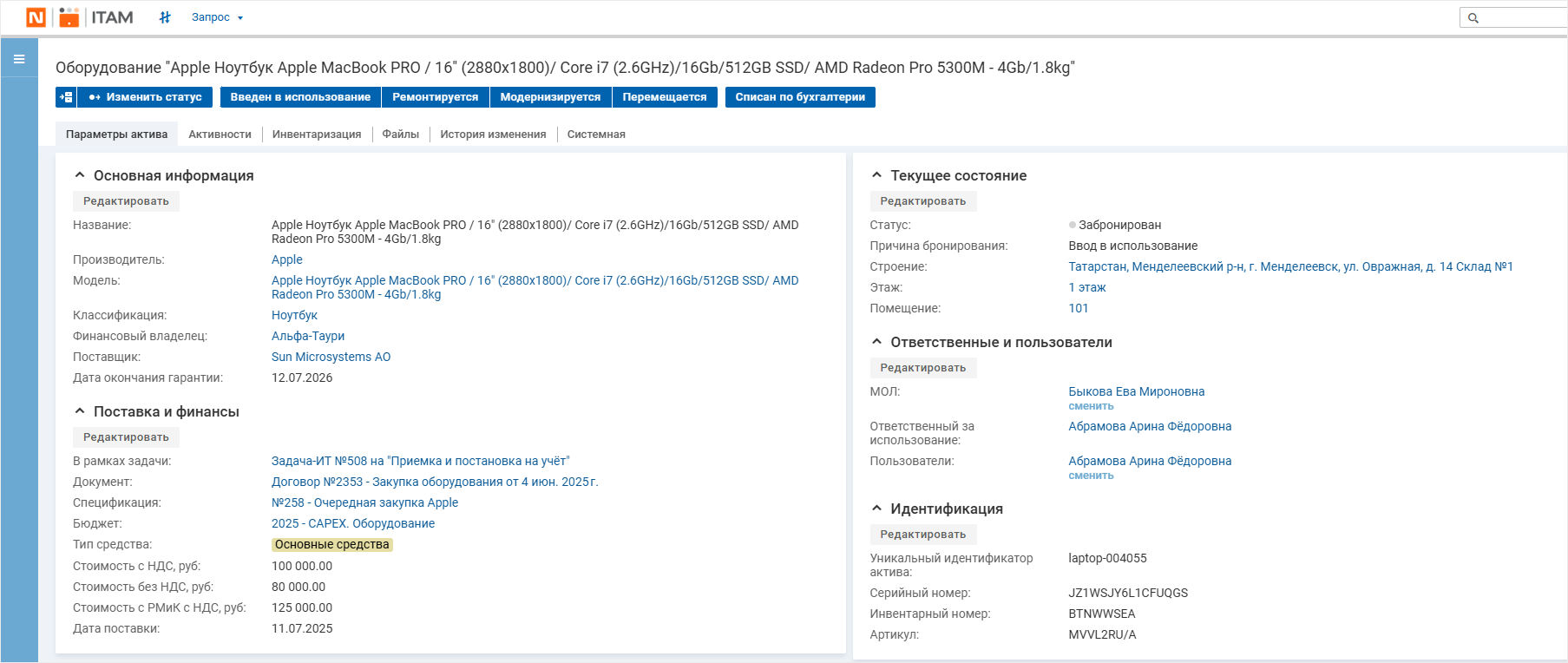Click the Основные средства tag
This screenshot has height=663, width=1568.
click(332, 545)
